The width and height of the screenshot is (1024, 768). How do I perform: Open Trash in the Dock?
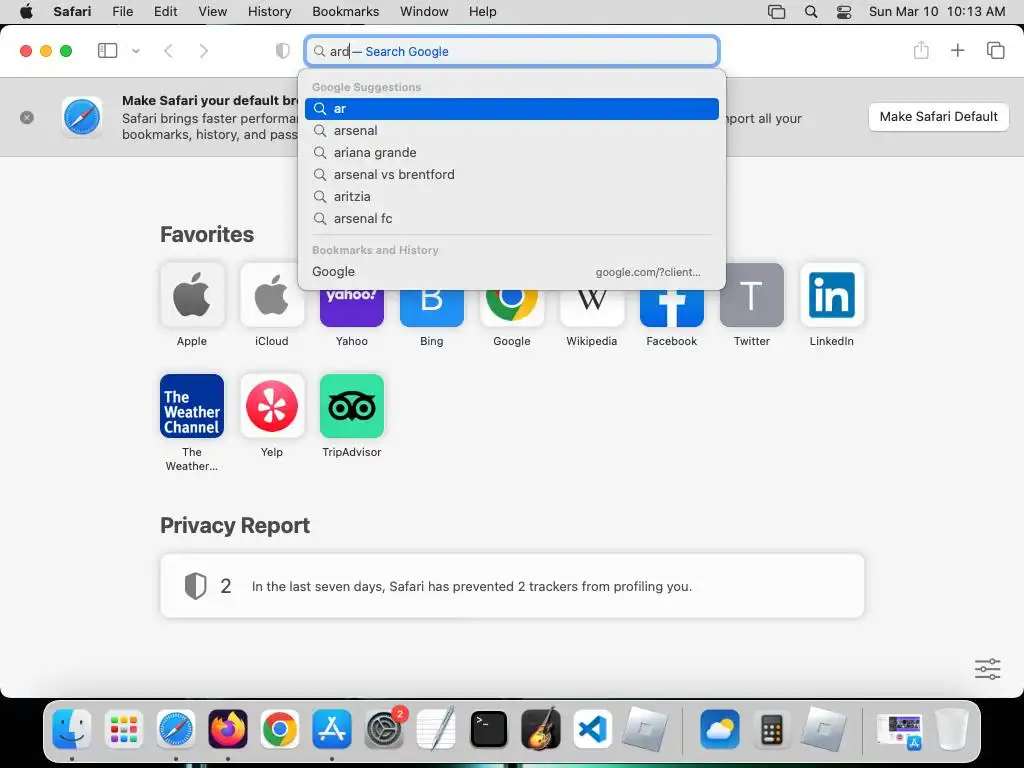[x=952, y=729]
